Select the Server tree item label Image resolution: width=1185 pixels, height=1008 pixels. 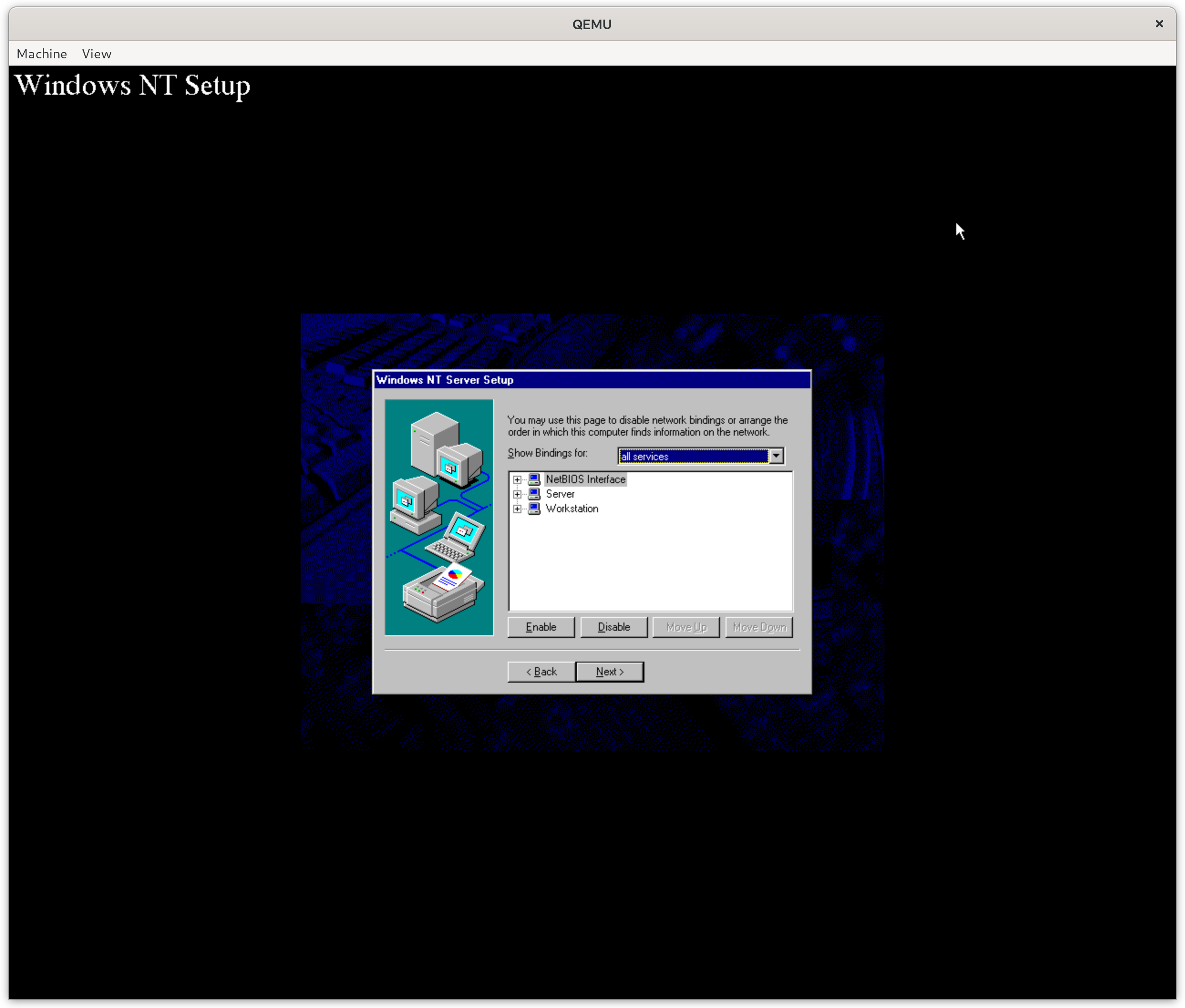coord(560,494)
